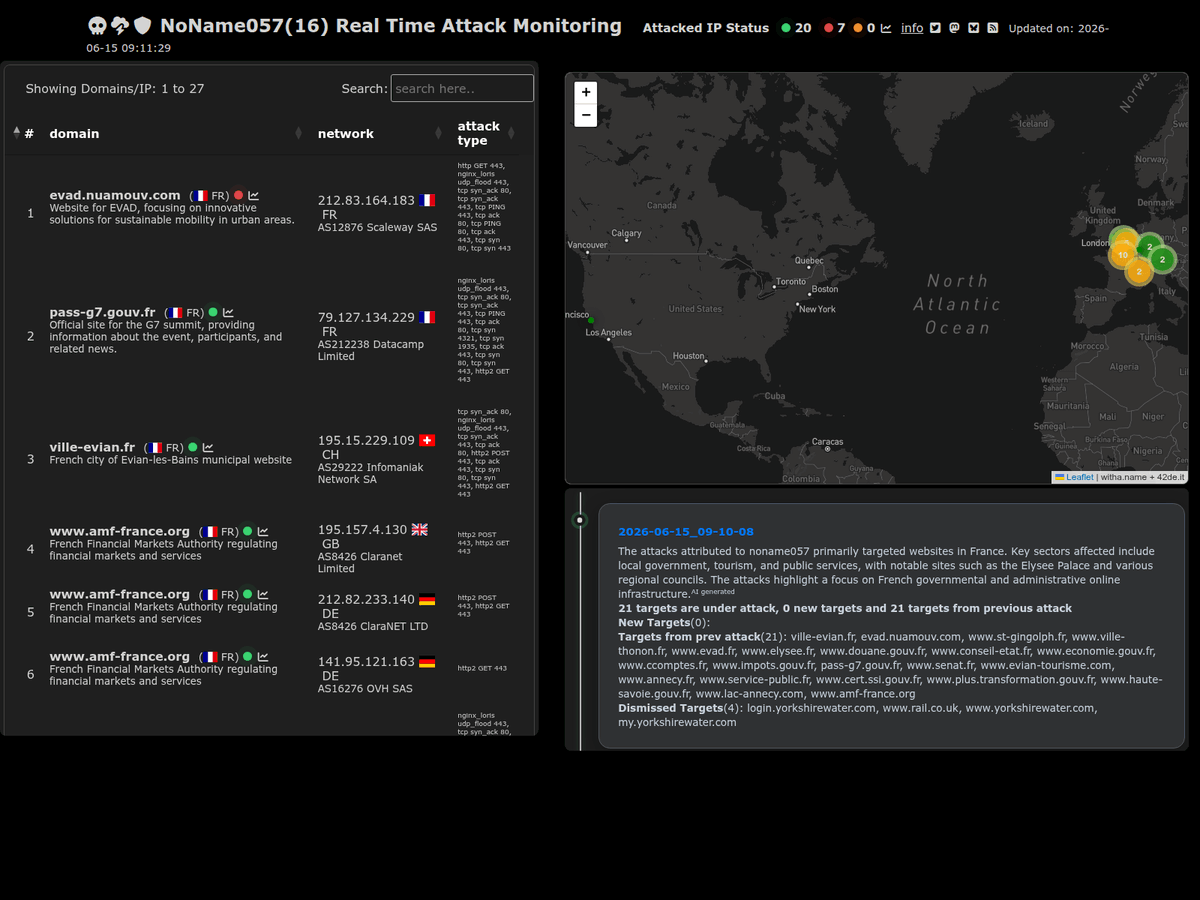Screen dimensions: 1200x900
Task: Click AS29222 Infomaniak Network SA text
Action: click(x=371, y=473)
